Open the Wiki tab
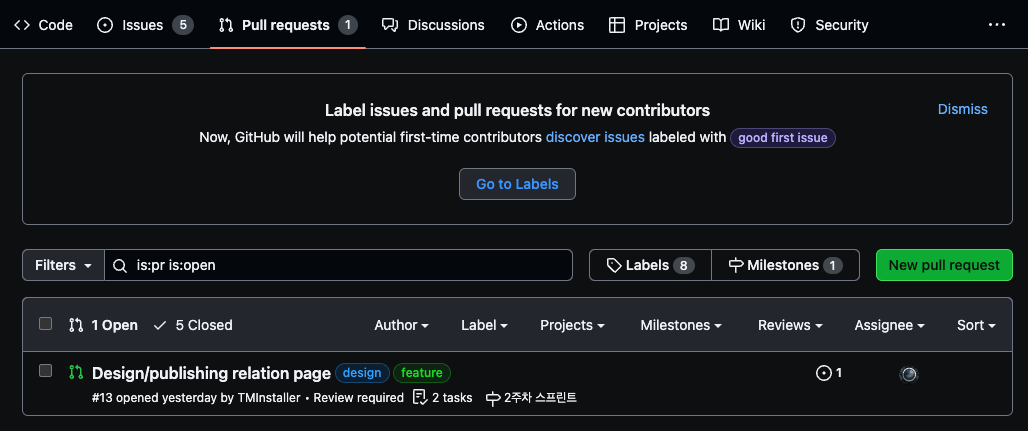 click(739, 25)
